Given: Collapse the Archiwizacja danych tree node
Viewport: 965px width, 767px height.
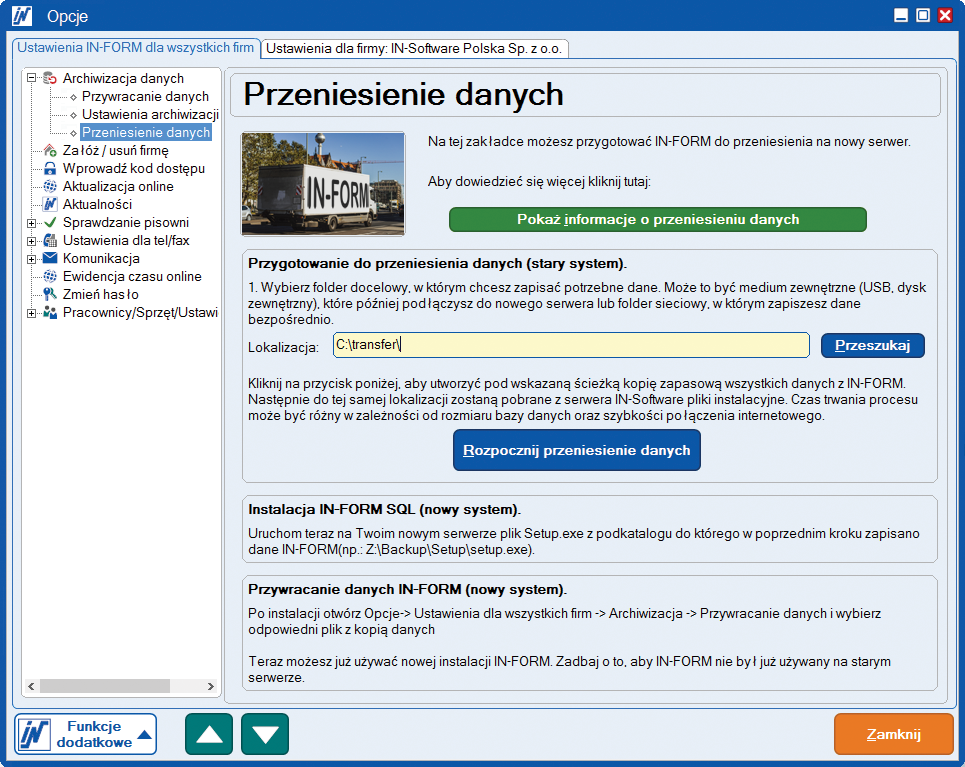Looking at the screenshot, I should tap(32, 78).
